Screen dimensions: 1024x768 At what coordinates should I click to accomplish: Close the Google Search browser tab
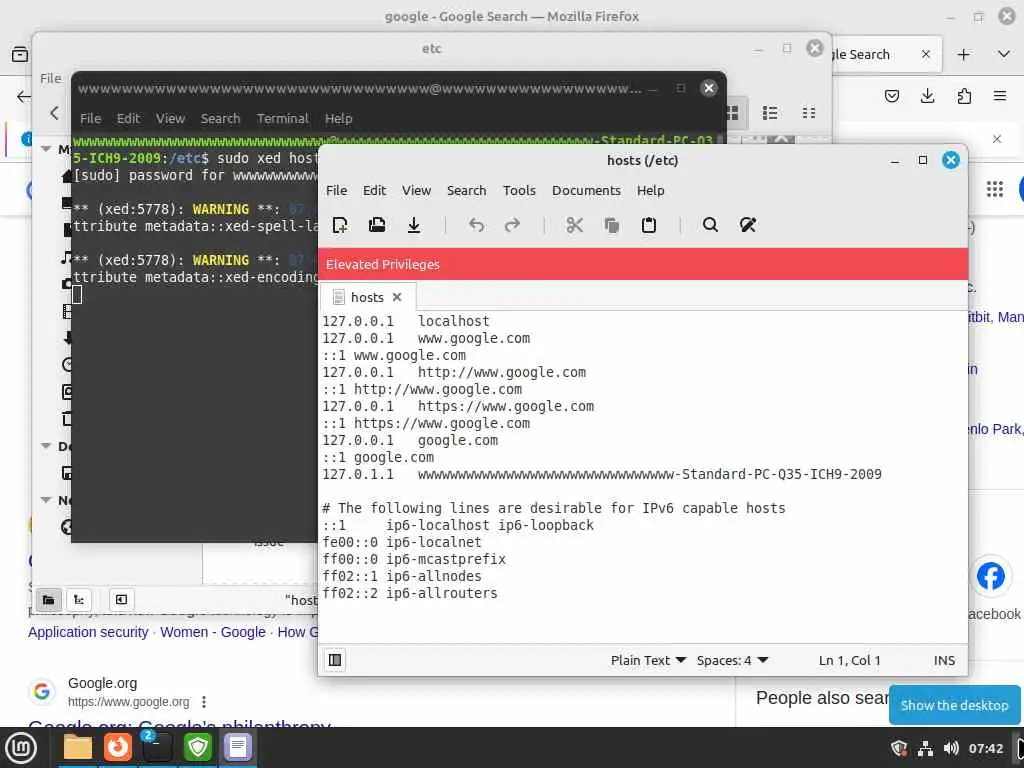(925, 54)
